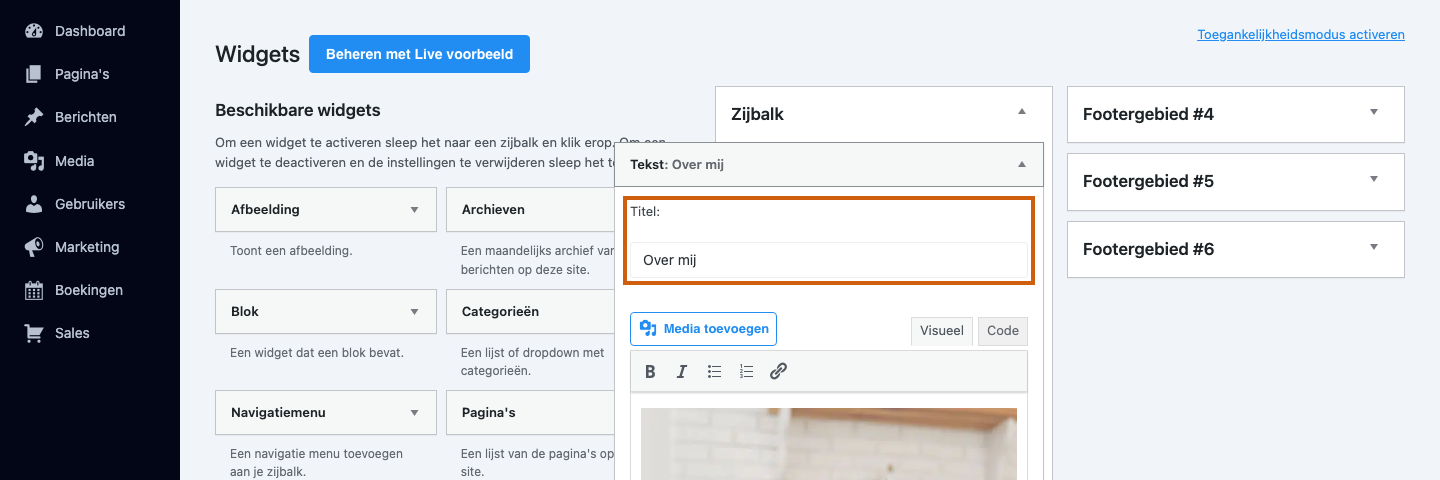This screenshot has height=480, width=1440.
Task: Apply italic formatting in the editor
Action: 682,371
